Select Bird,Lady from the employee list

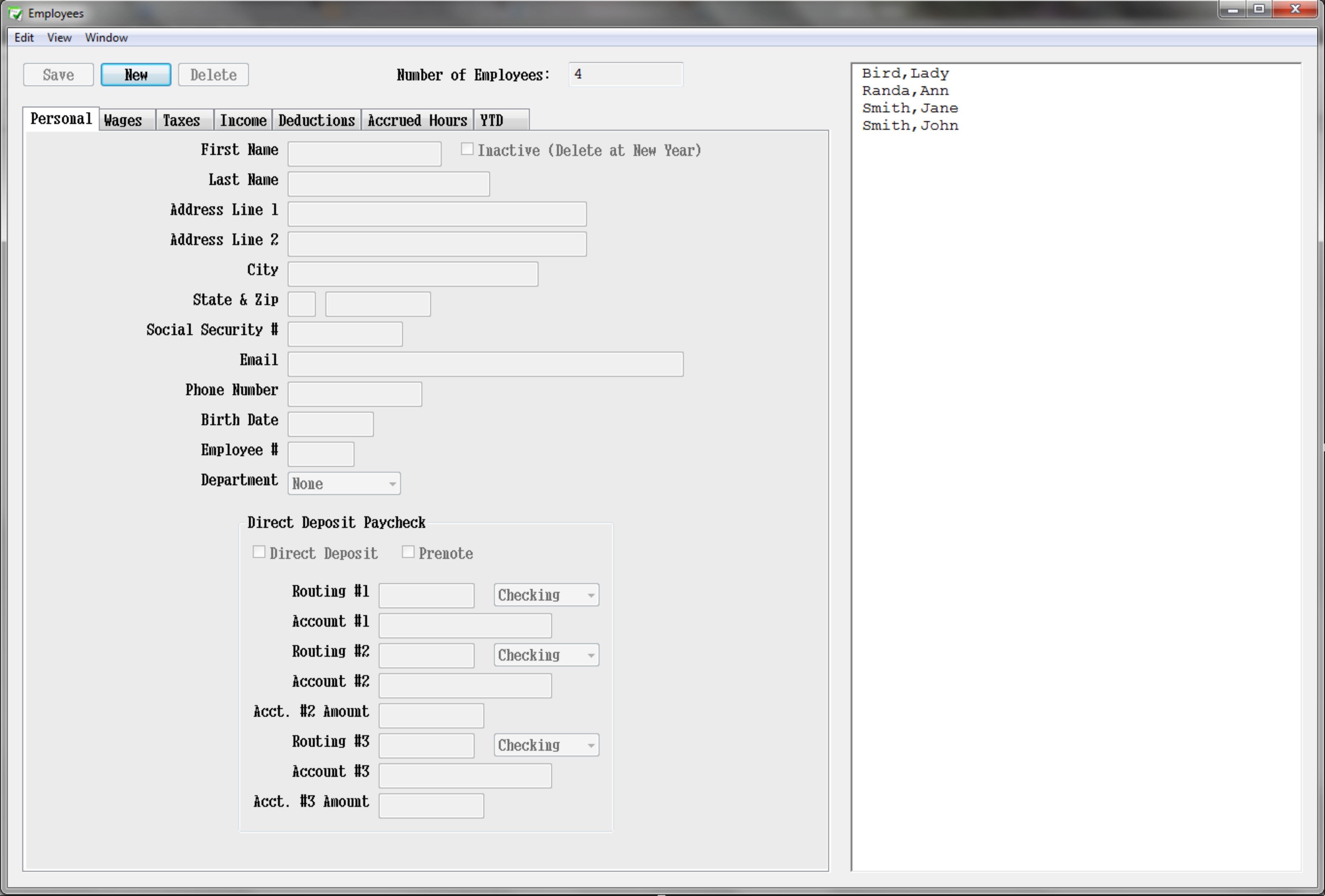click(x=905, y=73)
